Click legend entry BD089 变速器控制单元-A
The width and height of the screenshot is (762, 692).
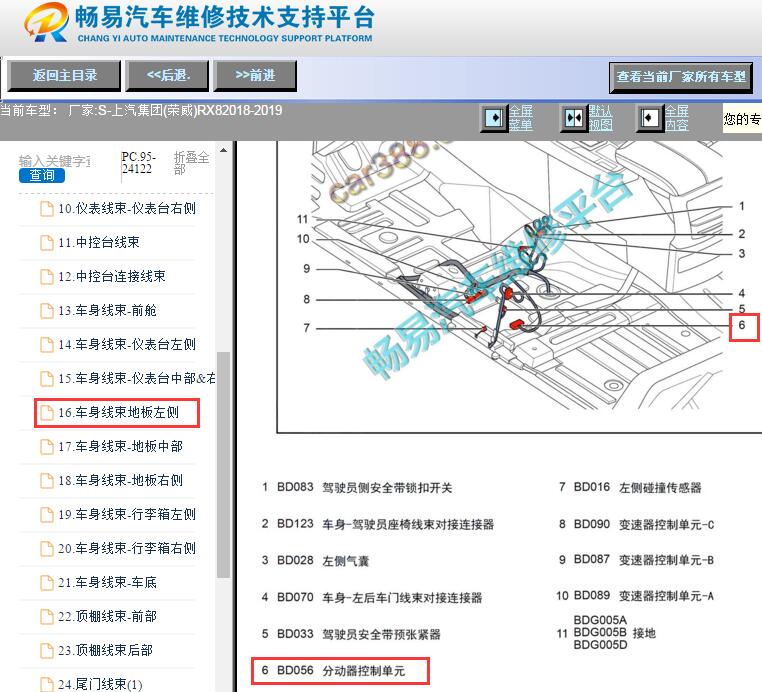pyautogui.click(x=635, y=596)
